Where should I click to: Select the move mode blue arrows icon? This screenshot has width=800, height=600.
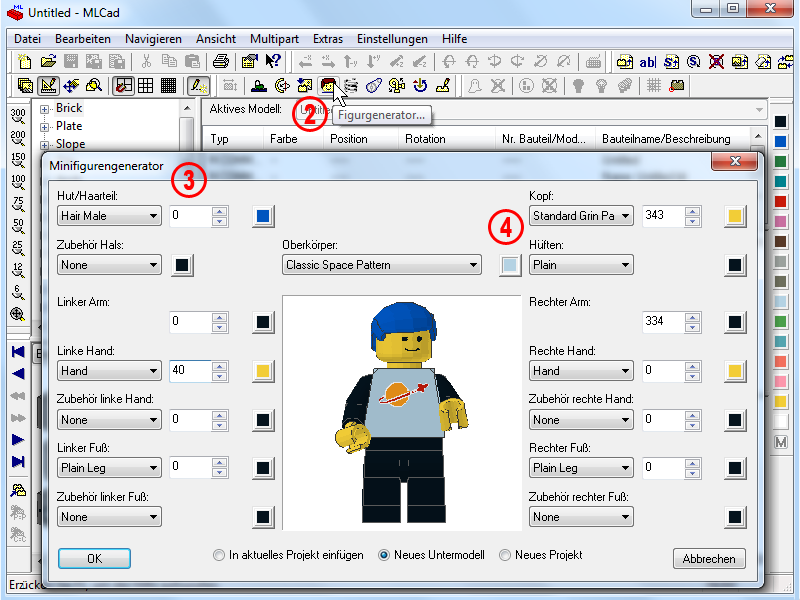(71, 85)
